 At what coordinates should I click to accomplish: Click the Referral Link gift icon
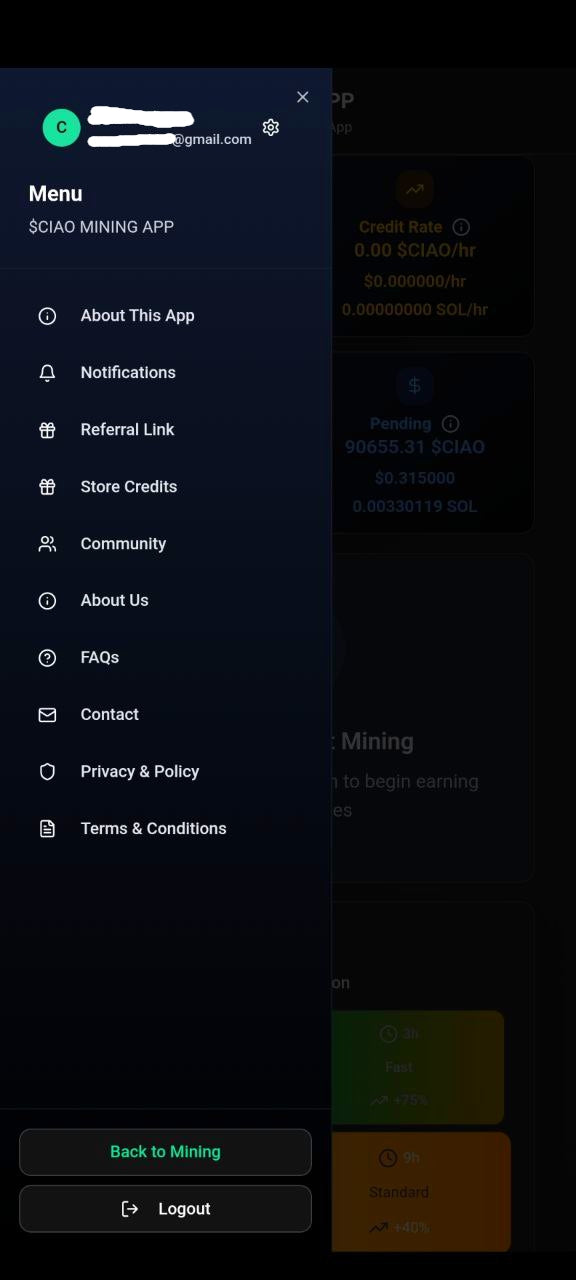pos(47,429)
